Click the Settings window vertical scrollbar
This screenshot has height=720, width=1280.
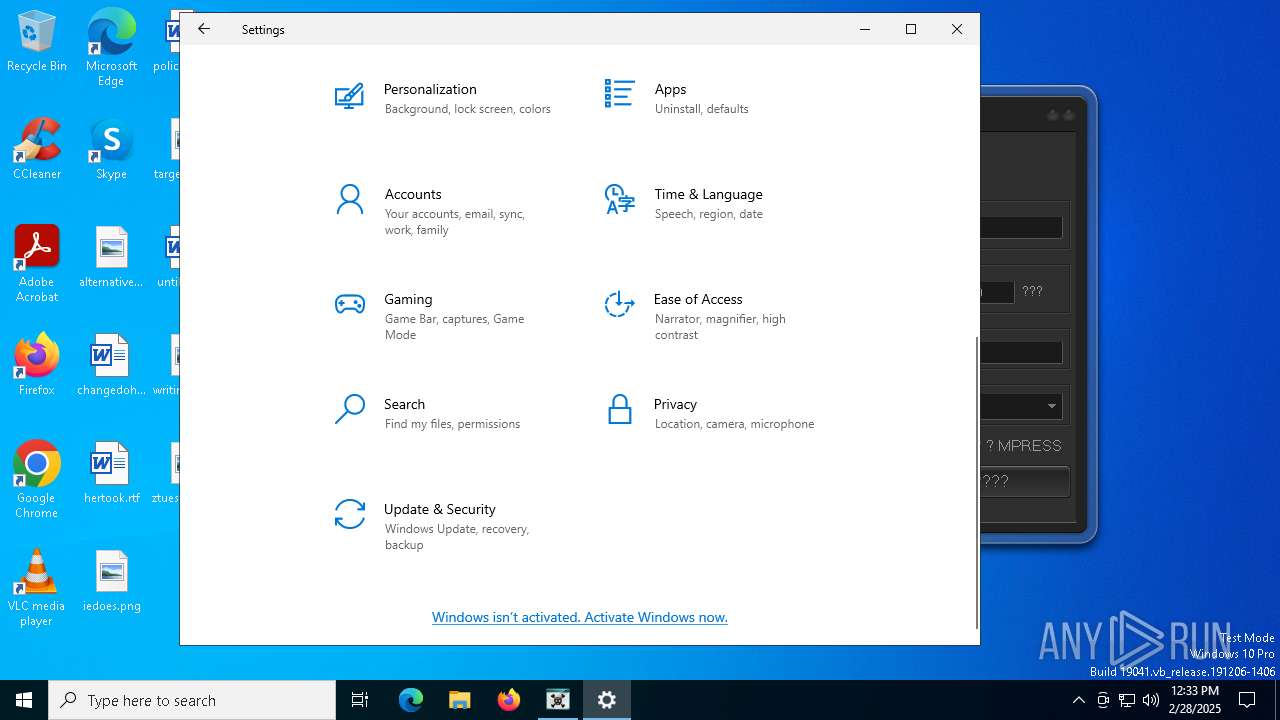[977, 482]
